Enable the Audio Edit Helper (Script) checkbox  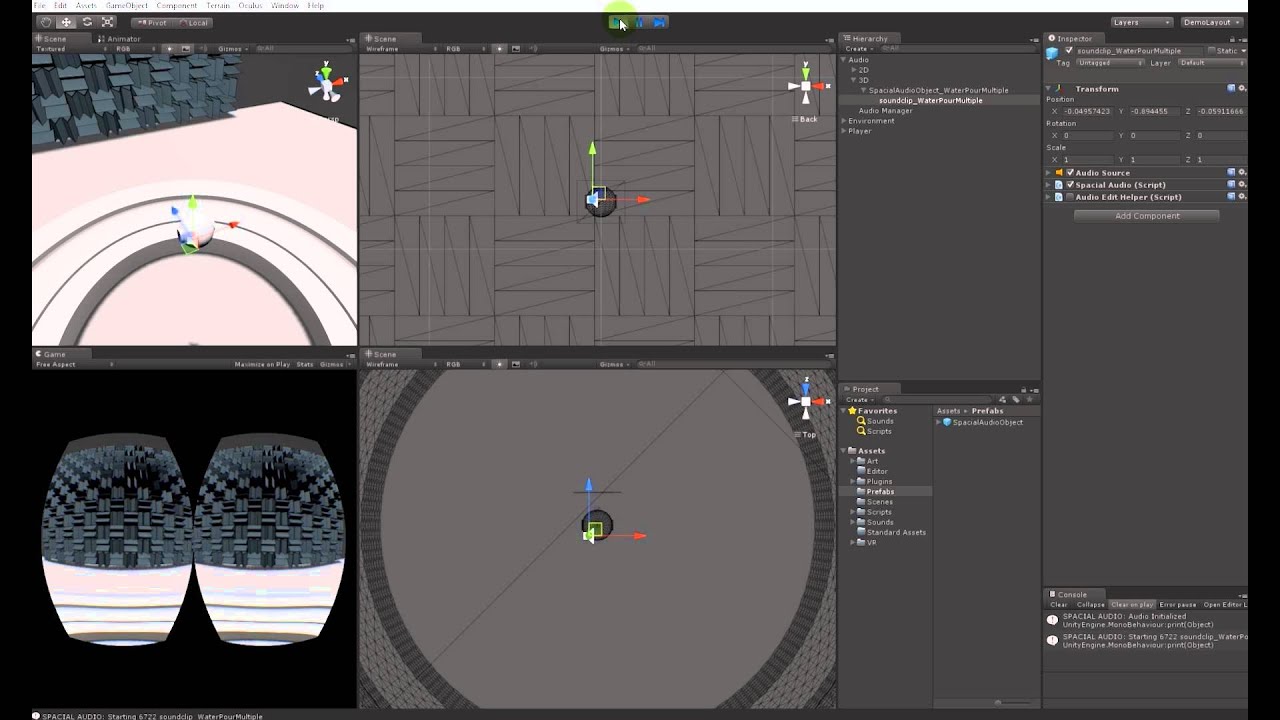pos(1070,196)
